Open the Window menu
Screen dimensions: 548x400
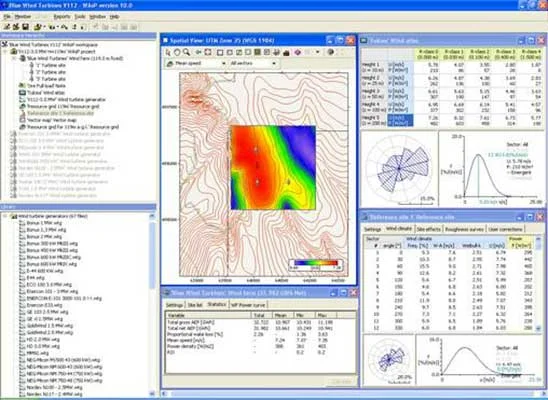click(98, 16)
